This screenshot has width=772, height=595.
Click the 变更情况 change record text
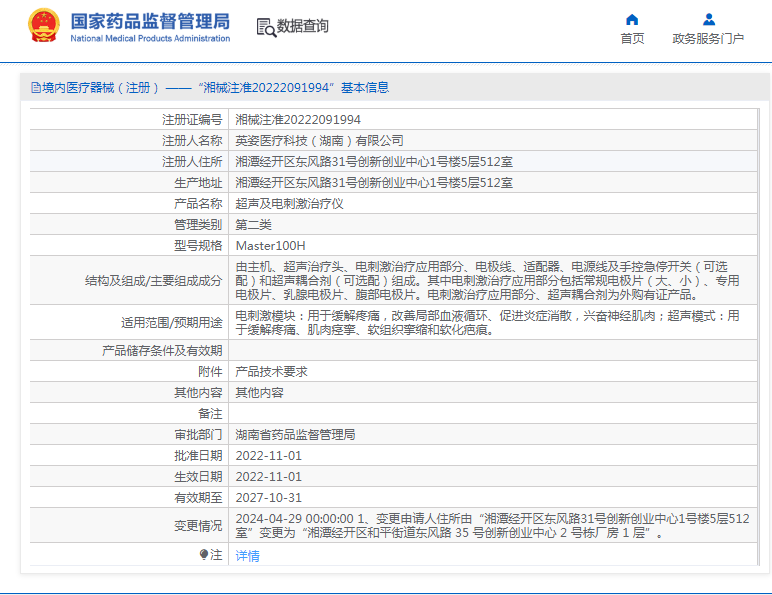(492, 526)
